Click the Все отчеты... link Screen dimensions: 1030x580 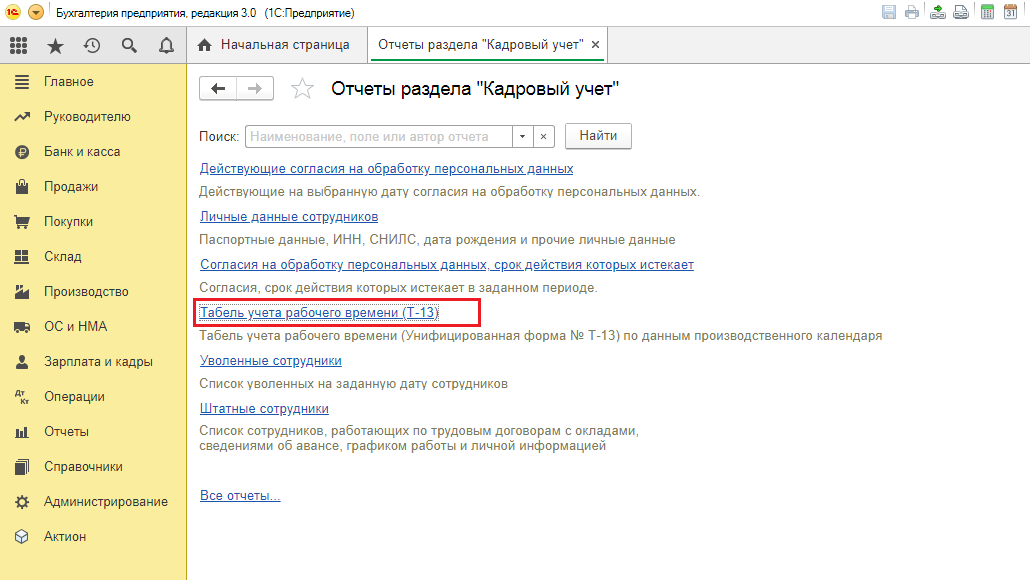[x=240, y=496]
